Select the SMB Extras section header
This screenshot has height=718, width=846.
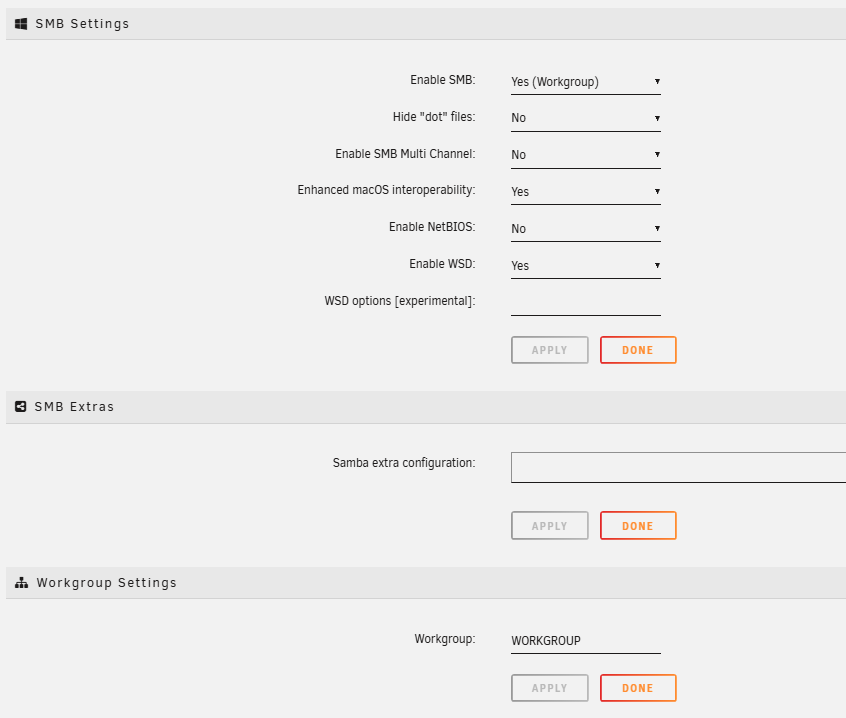pyautogui.click(x=74, y=407)
